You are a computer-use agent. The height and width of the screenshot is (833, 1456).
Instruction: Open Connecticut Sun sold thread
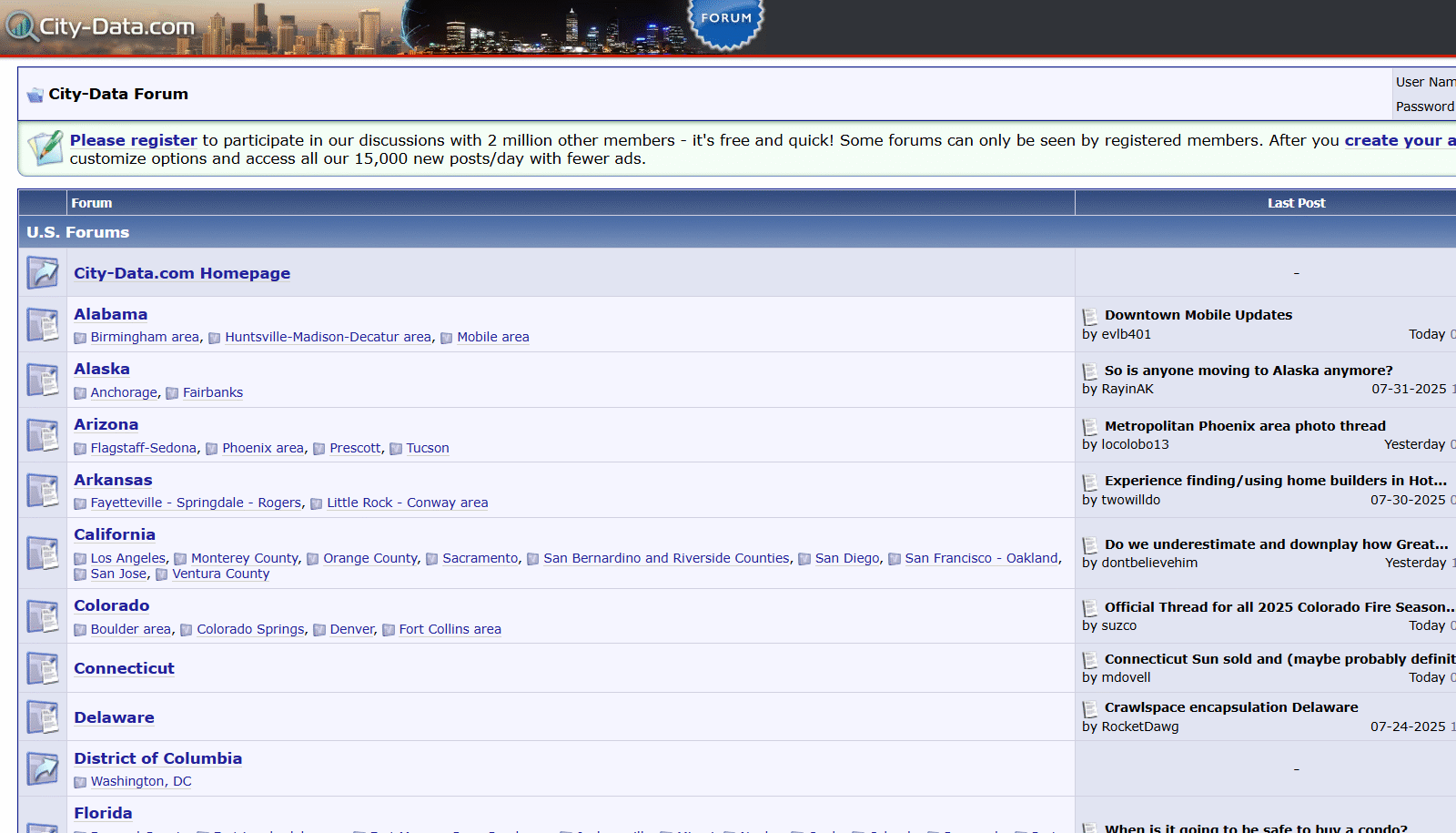pyautogui.click(x=1279, y=659)
